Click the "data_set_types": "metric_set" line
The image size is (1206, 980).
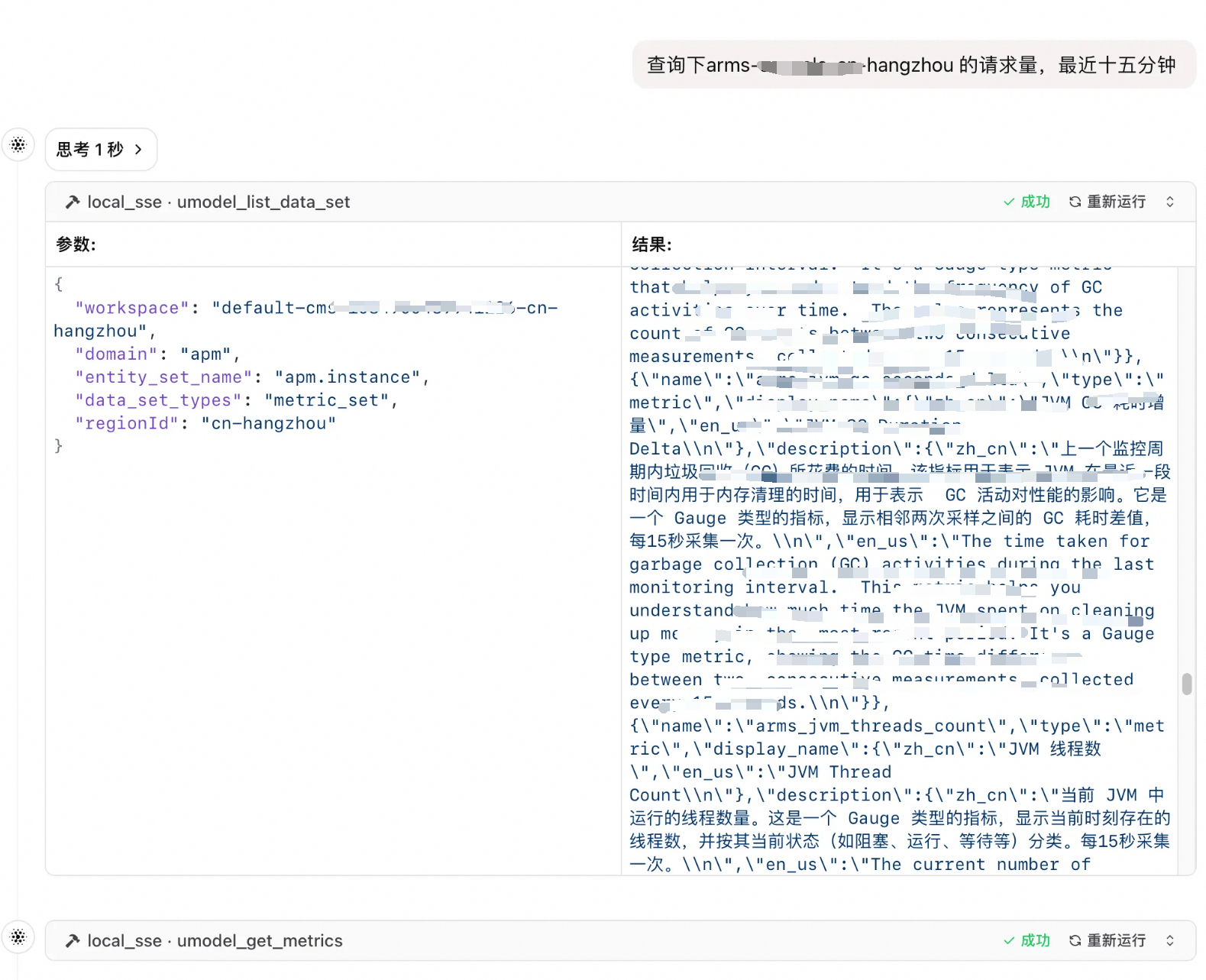(237, 400)
